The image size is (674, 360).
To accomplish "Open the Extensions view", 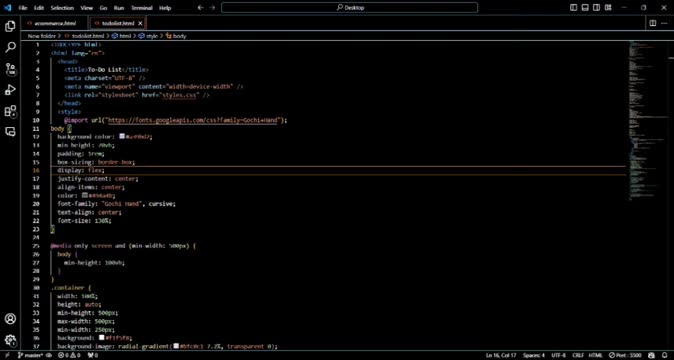I will (10, 111).
